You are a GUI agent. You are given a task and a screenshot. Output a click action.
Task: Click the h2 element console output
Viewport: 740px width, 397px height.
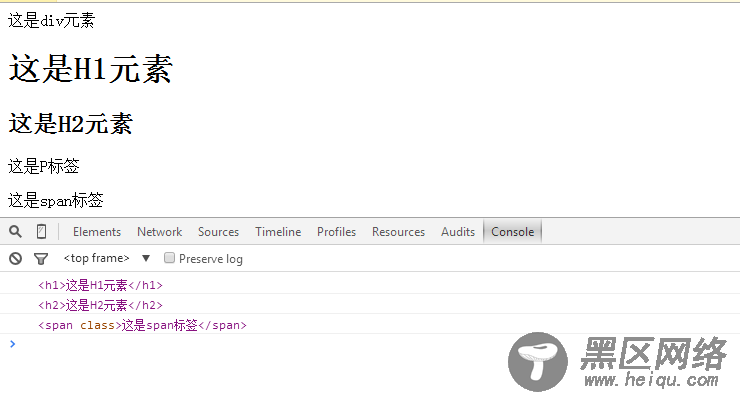tap(101, 305)
